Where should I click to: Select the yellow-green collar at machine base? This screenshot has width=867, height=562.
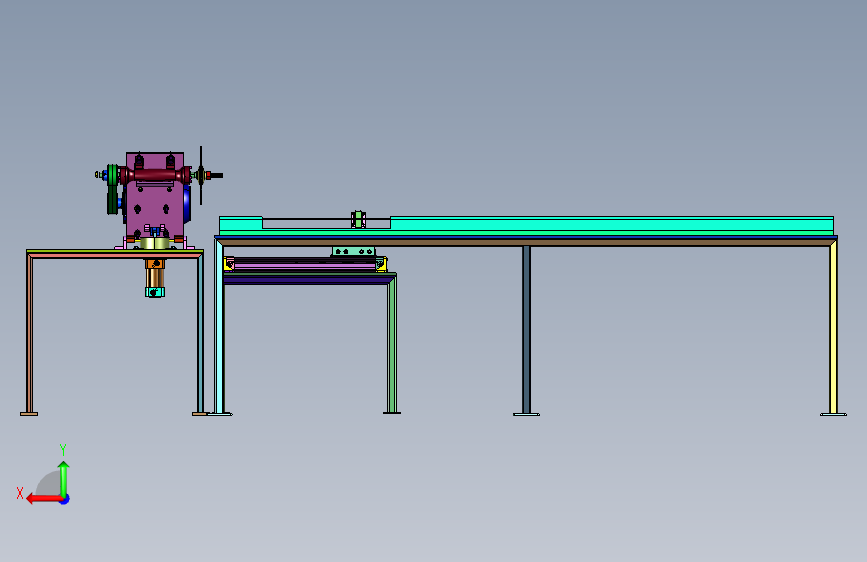[154, 243]
